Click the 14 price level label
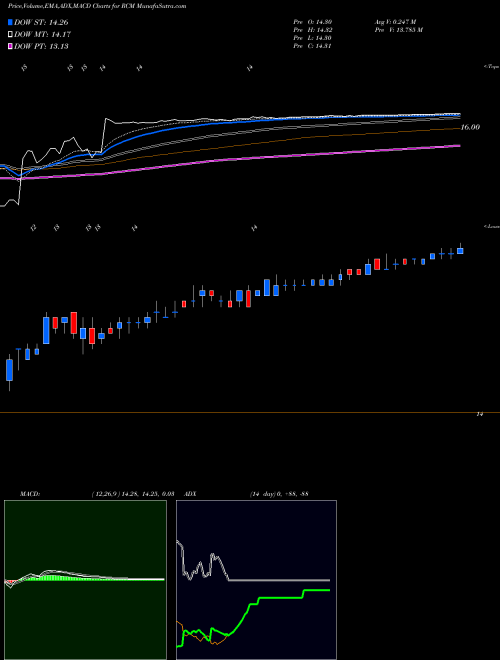This screenshot has height=660, width=500. 479,415
